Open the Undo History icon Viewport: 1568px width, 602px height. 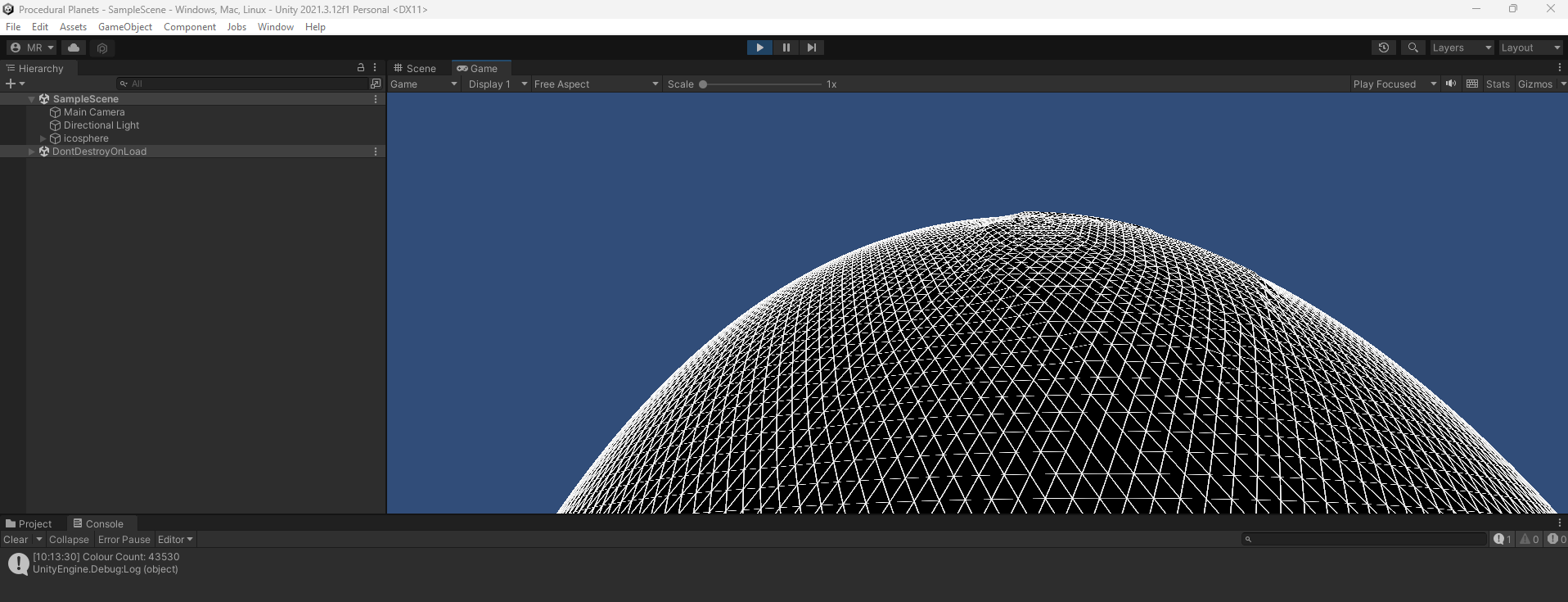(x=1384, y=48)
